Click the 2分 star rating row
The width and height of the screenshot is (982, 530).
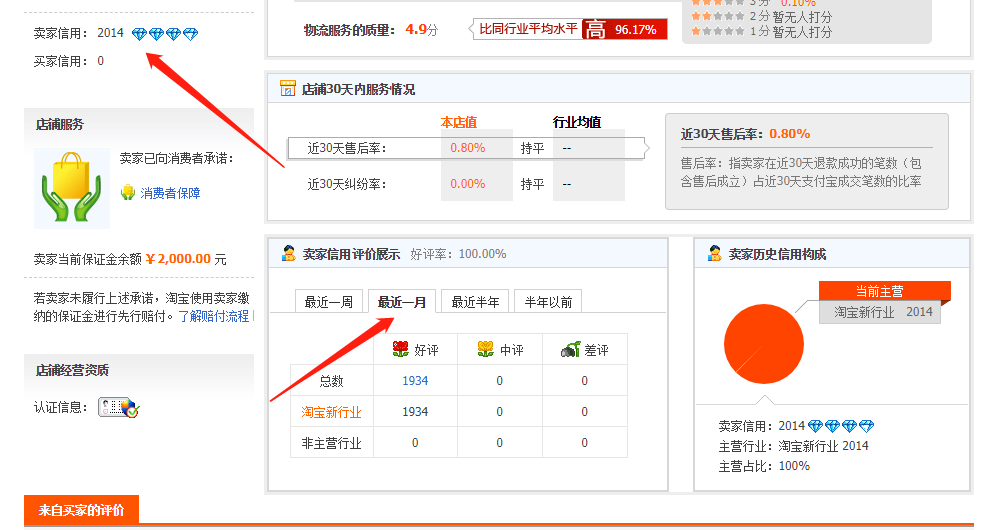pyautogui.click(x=762, y=17)
